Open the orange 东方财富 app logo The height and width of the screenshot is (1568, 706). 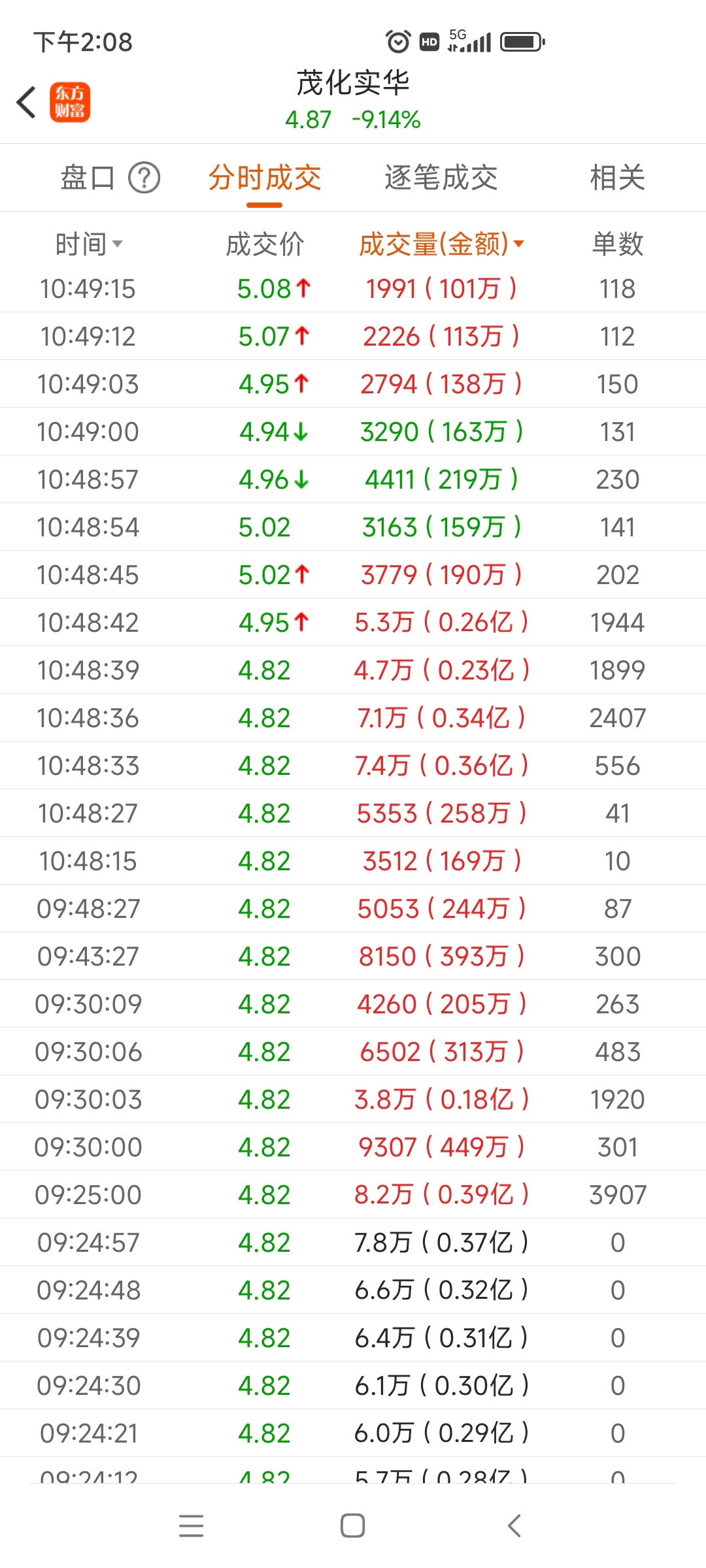pos(70,103)
